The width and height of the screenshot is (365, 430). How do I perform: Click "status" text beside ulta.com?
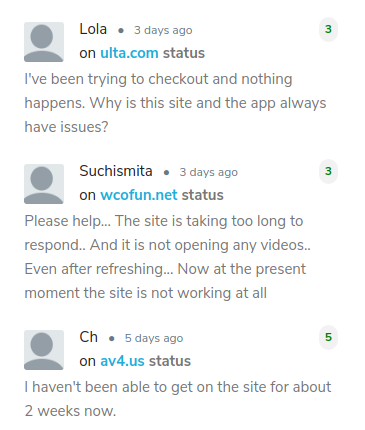coord(184,53)
